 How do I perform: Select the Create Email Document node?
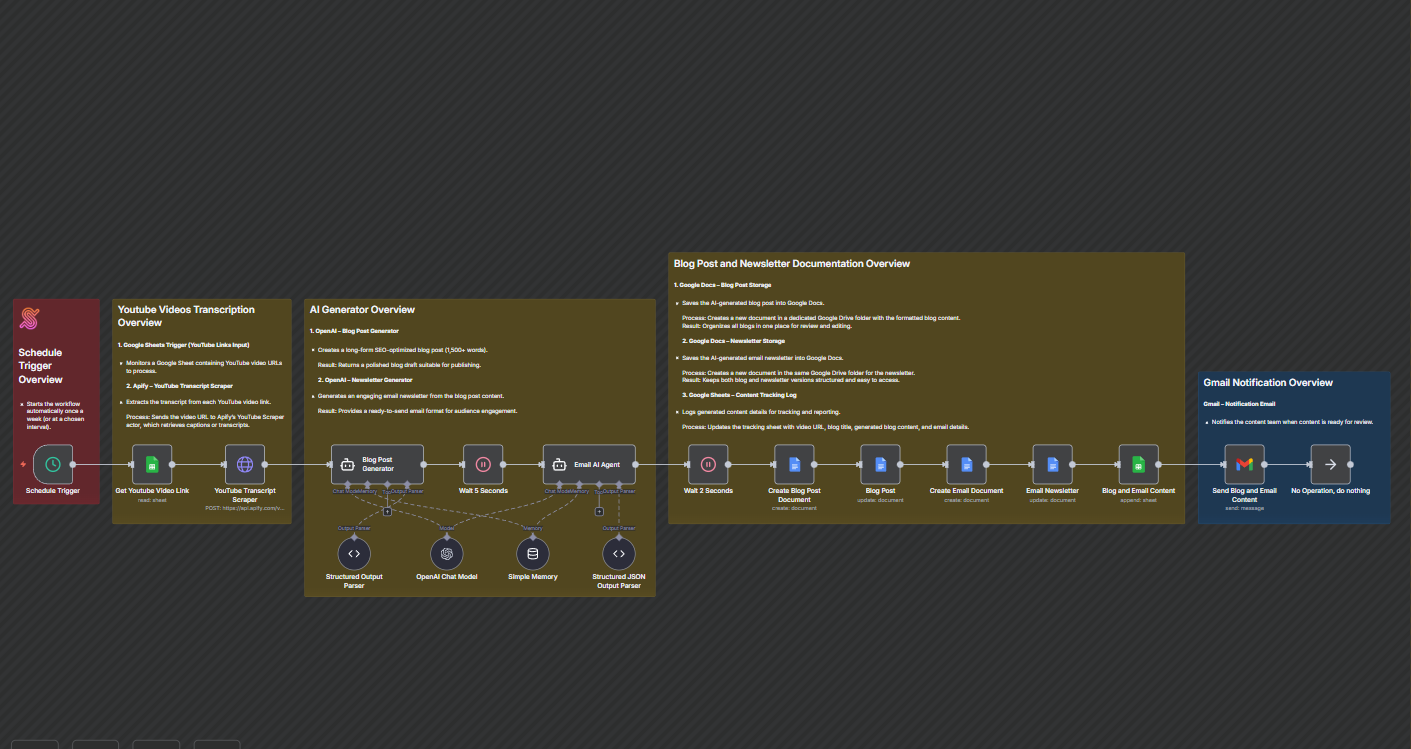967,464
